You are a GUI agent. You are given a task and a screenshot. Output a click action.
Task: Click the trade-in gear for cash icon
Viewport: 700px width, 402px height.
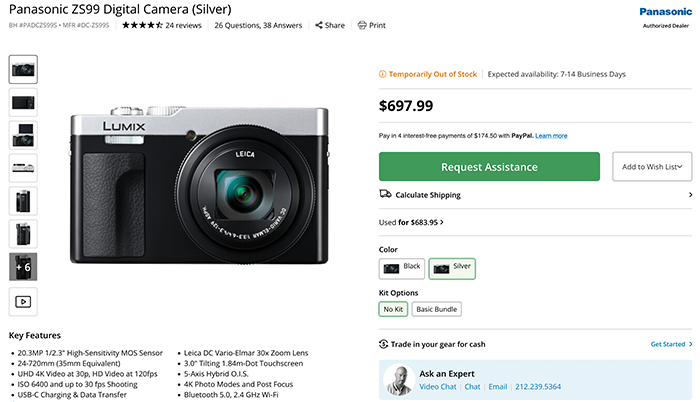(x=385, y=344)
